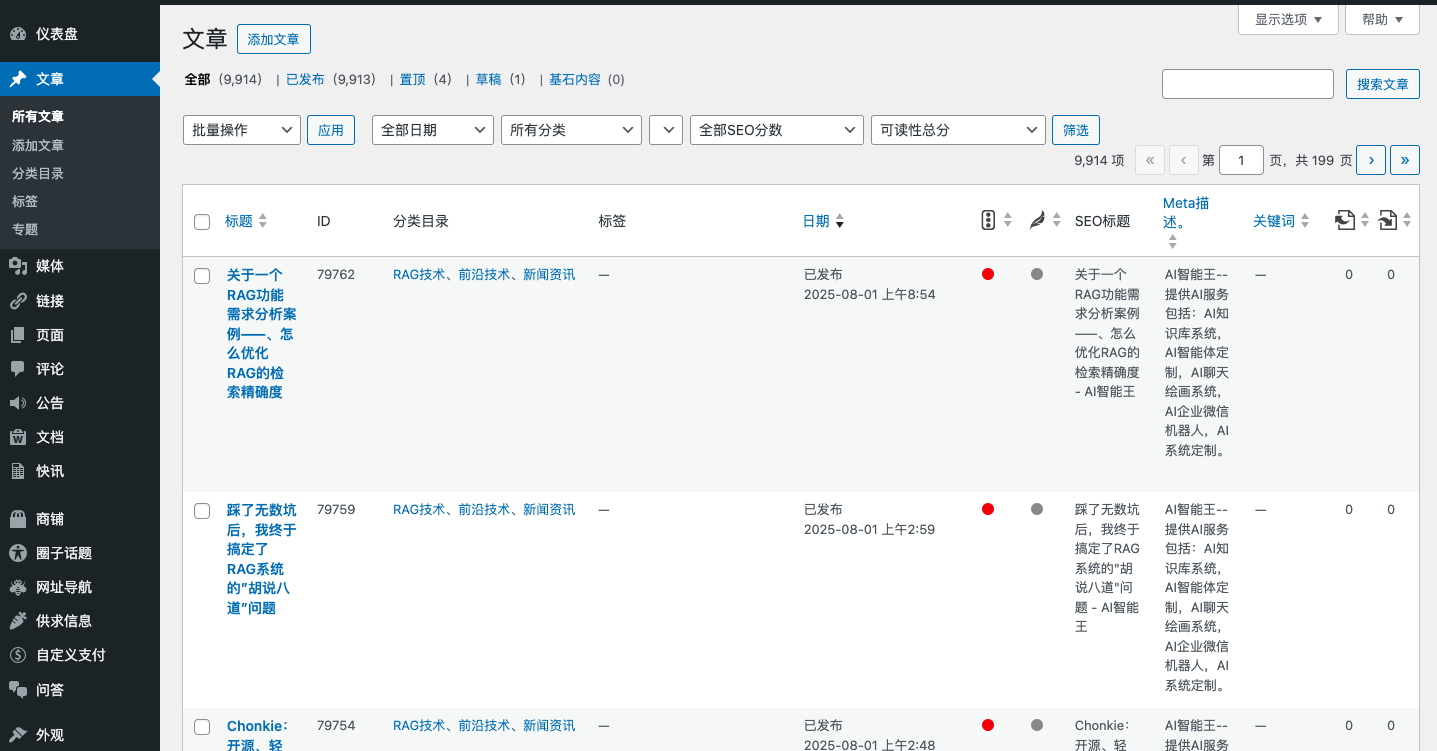Filter by 基石内容 cornerstone content
This screenshot has height=751, width=1437.
(575, 79)
